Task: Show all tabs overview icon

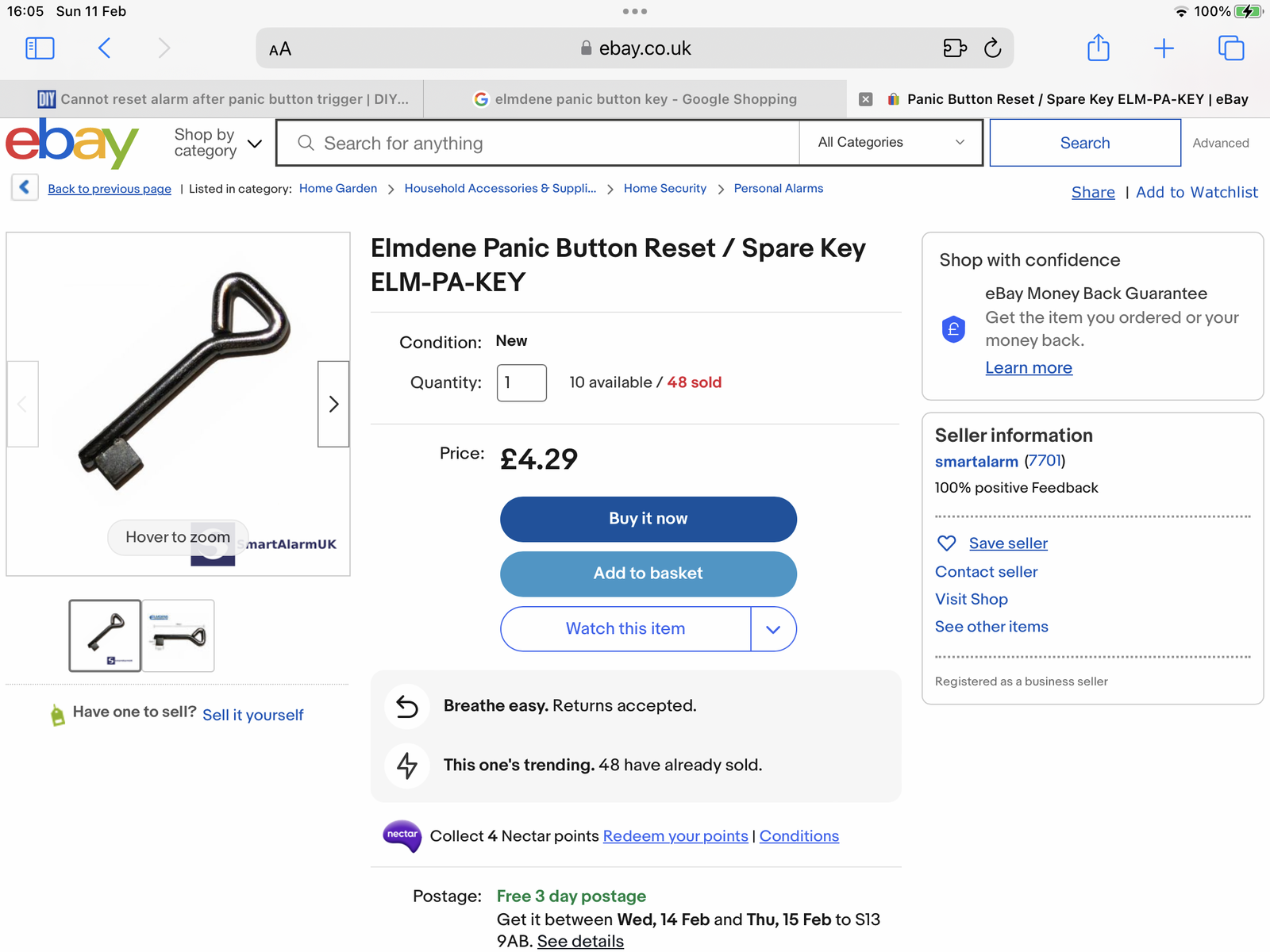Action: [1230, 48]
